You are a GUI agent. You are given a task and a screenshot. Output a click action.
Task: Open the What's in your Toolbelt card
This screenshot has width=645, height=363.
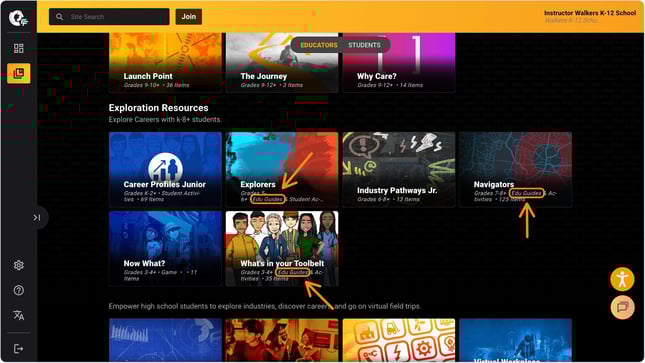point(282,249)
